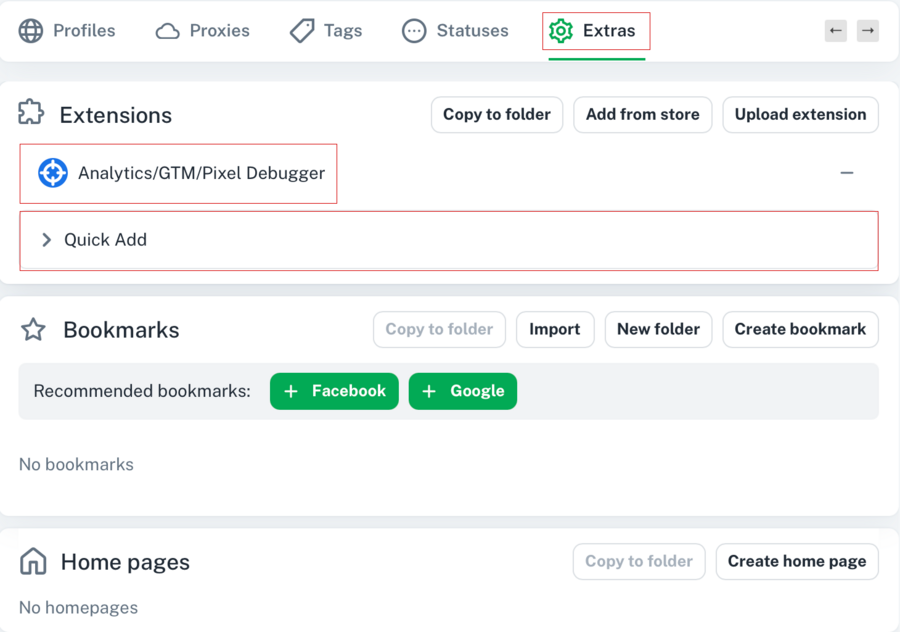Screen dimensions: 900x632
Task: Click the Create bookmark button
Action: point(800,329)
